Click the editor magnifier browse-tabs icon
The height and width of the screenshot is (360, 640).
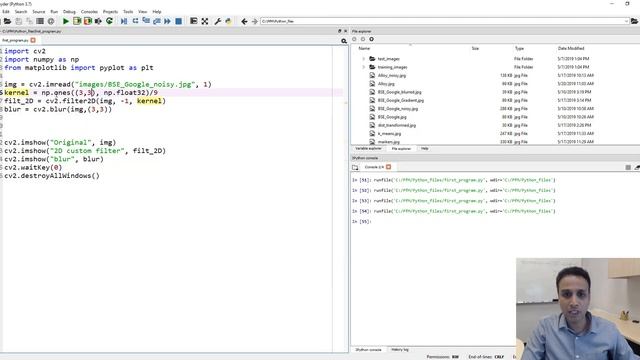[344, 41]
